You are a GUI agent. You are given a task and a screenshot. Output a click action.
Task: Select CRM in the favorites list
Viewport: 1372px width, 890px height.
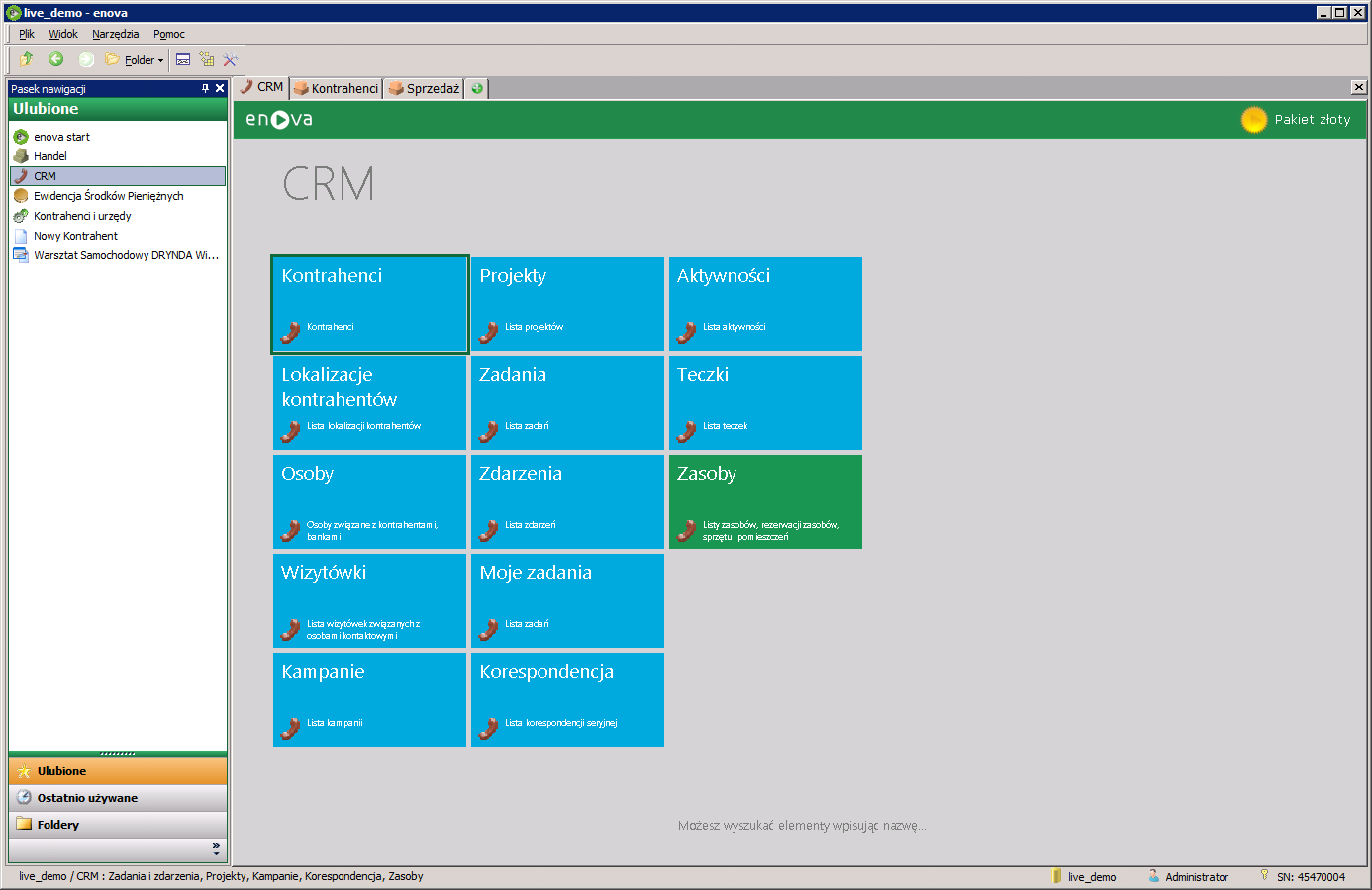point(118,176)
